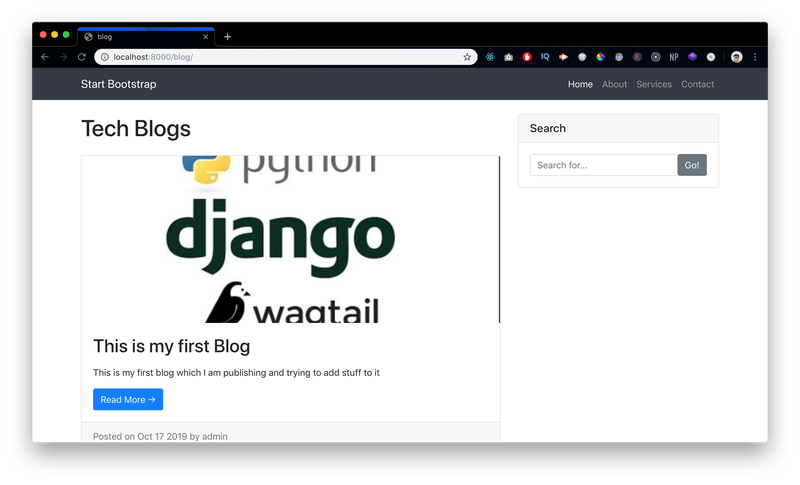Click the dark K extension icon
800x485 pixels.
tap(637, 57)
